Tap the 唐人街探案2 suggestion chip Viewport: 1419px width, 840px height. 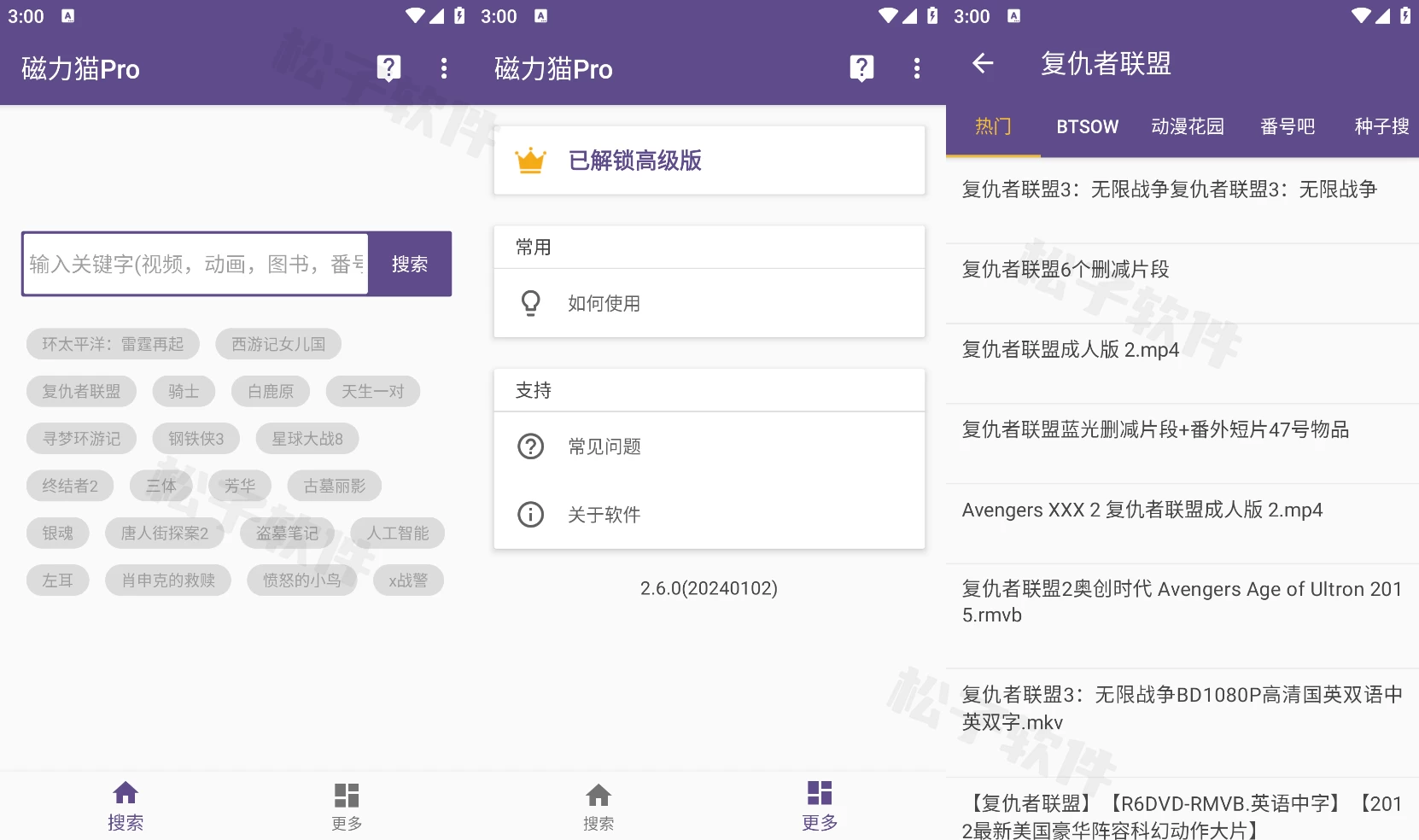[165, 533]
